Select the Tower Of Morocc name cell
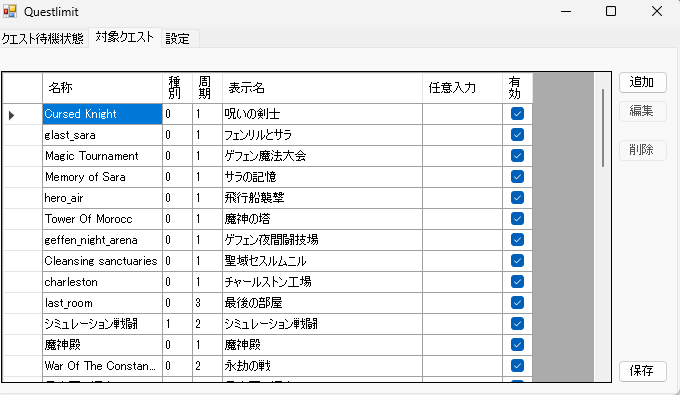 click(x=102, y=219)
